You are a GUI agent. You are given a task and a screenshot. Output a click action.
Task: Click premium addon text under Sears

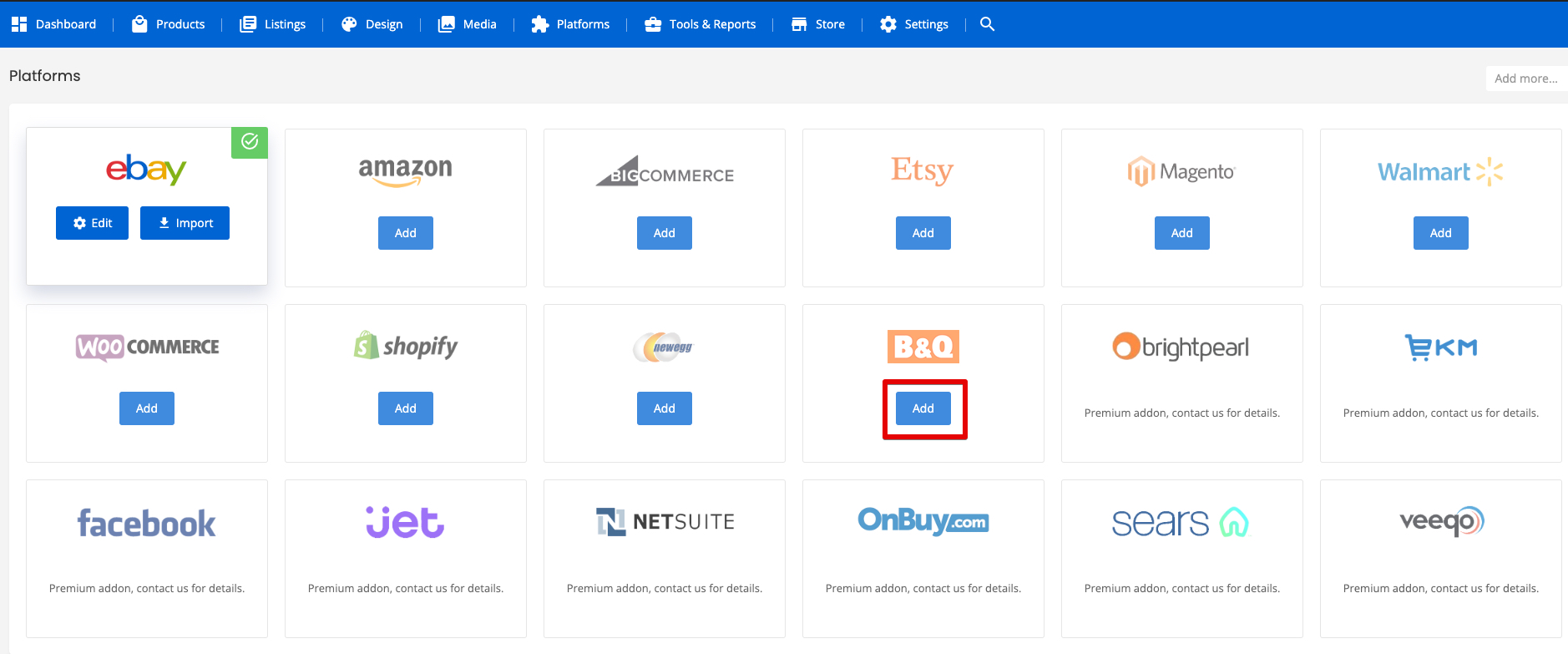click(1182, 588)
